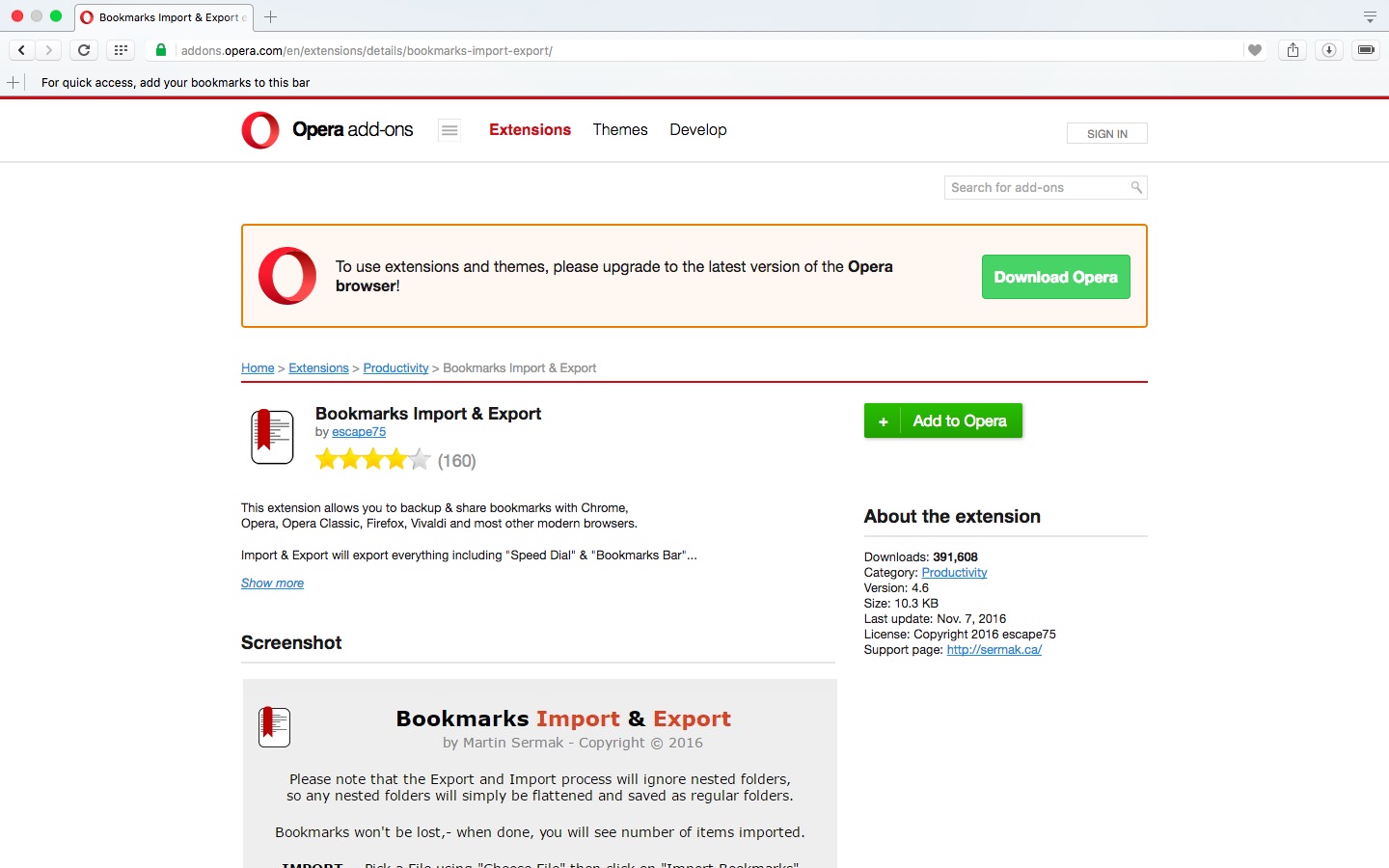Switch to the Bookmarks Import & Export tab
The height and width of the screenshot is (868, 1389).
point(162,16)
